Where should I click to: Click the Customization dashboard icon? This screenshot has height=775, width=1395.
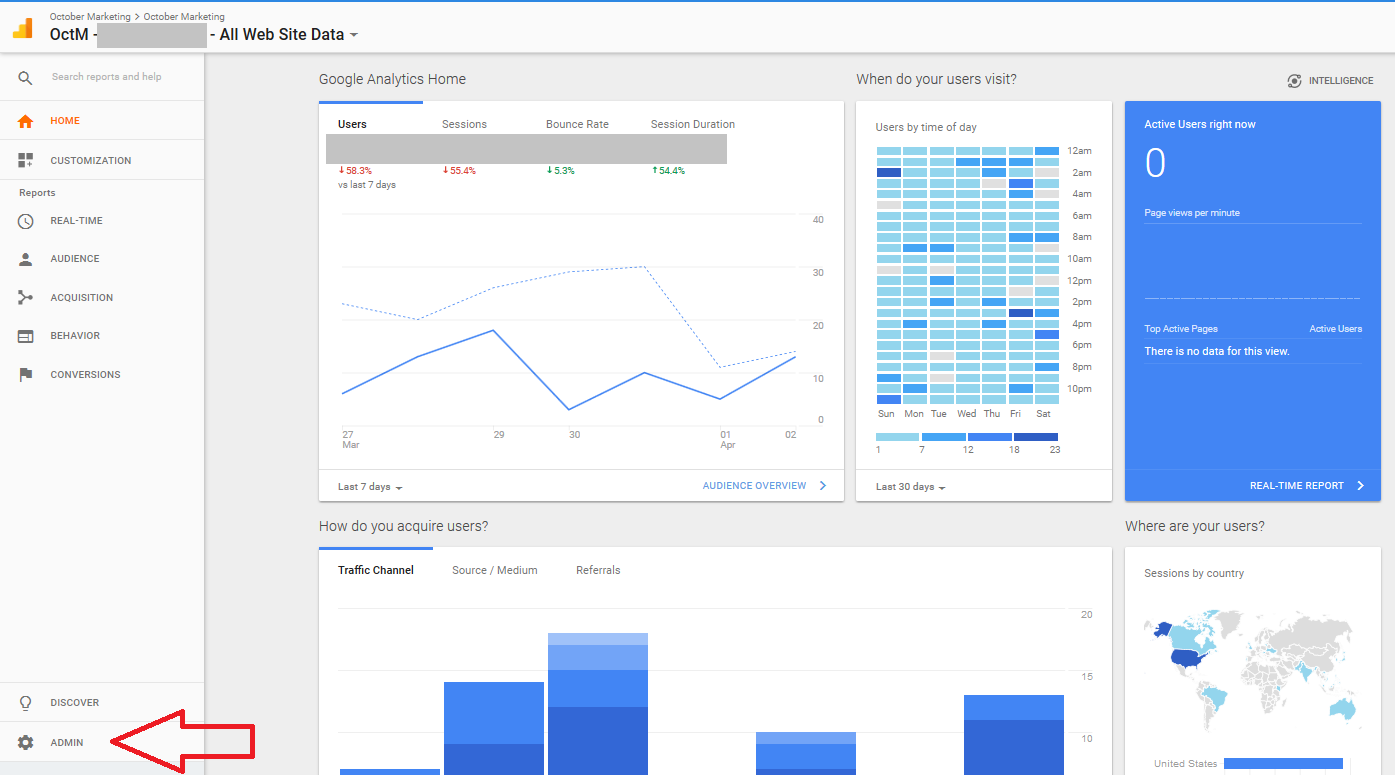point(26,160)
